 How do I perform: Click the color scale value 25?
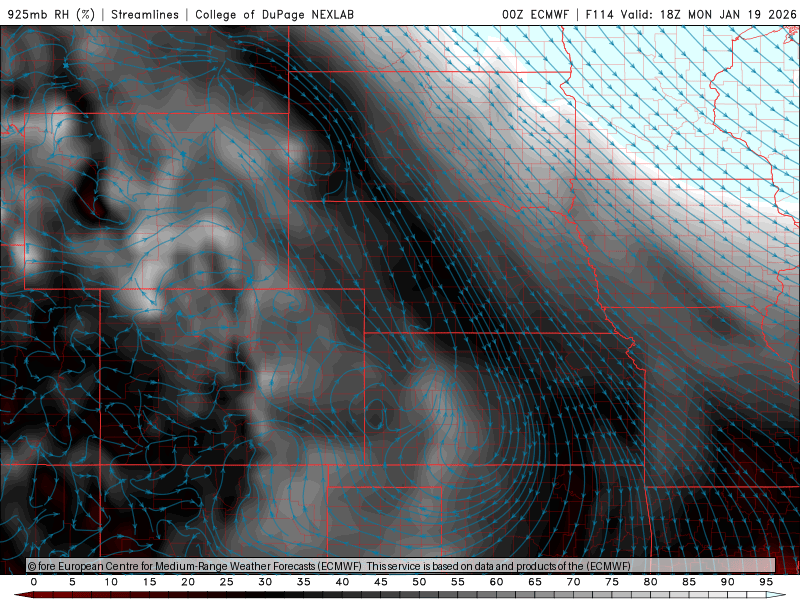point(227,582)
